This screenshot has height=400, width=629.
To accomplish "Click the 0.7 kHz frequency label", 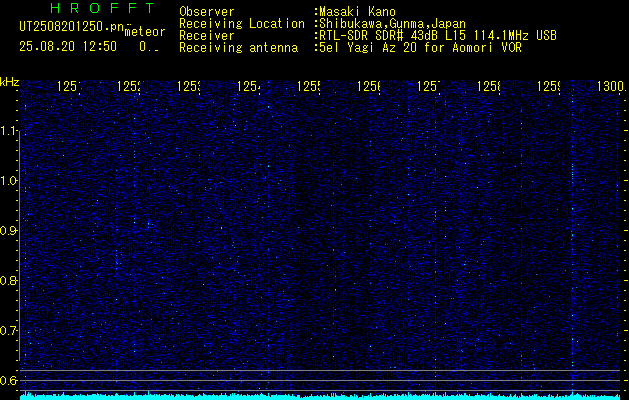I will pyautogui.click(x=10, y=331).
